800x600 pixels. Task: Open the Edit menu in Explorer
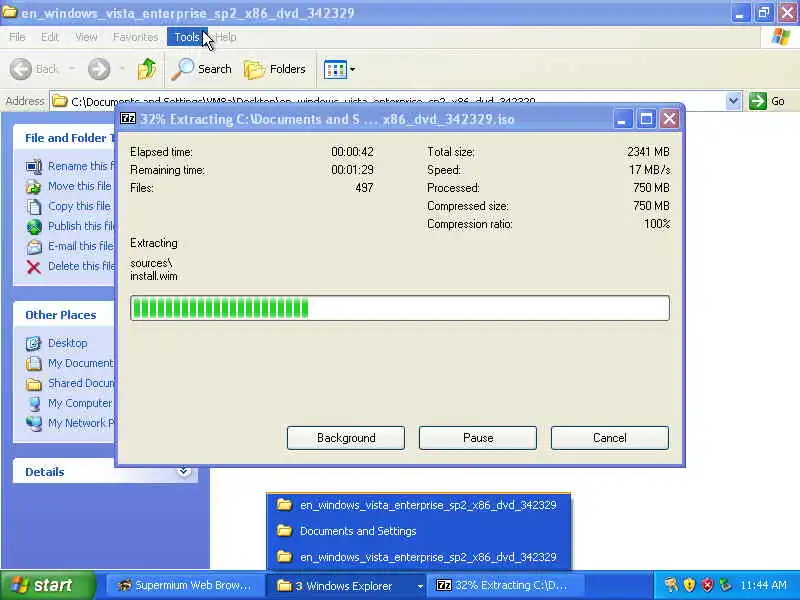[x=49, y=37]
